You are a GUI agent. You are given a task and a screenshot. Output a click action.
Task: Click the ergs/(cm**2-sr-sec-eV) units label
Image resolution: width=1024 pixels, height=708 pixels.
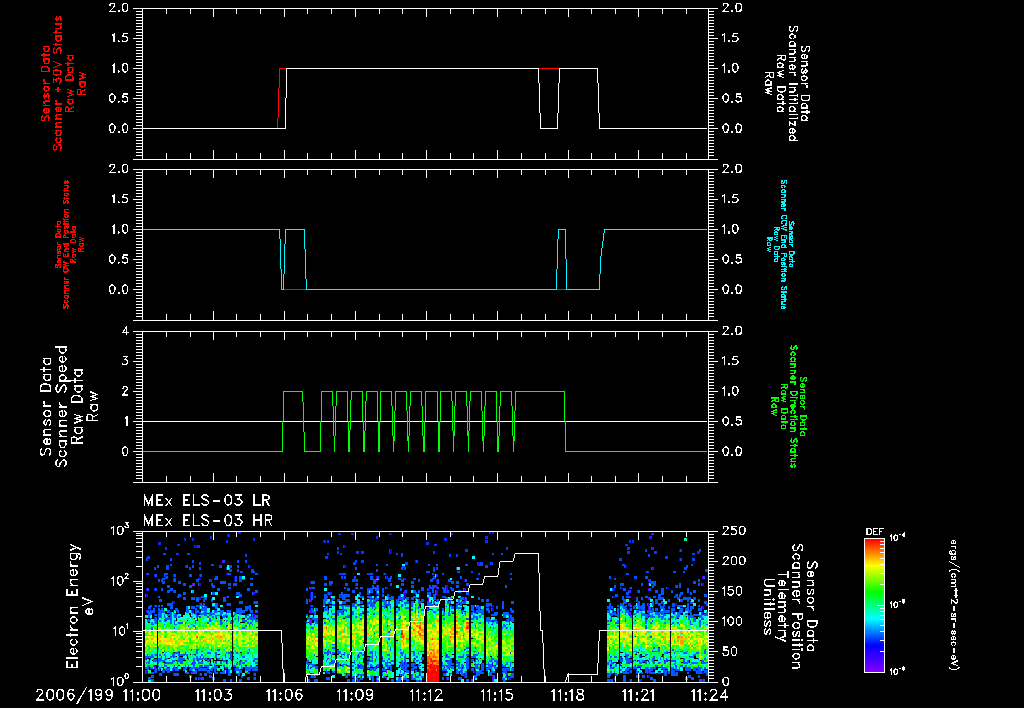click(953, 604)
